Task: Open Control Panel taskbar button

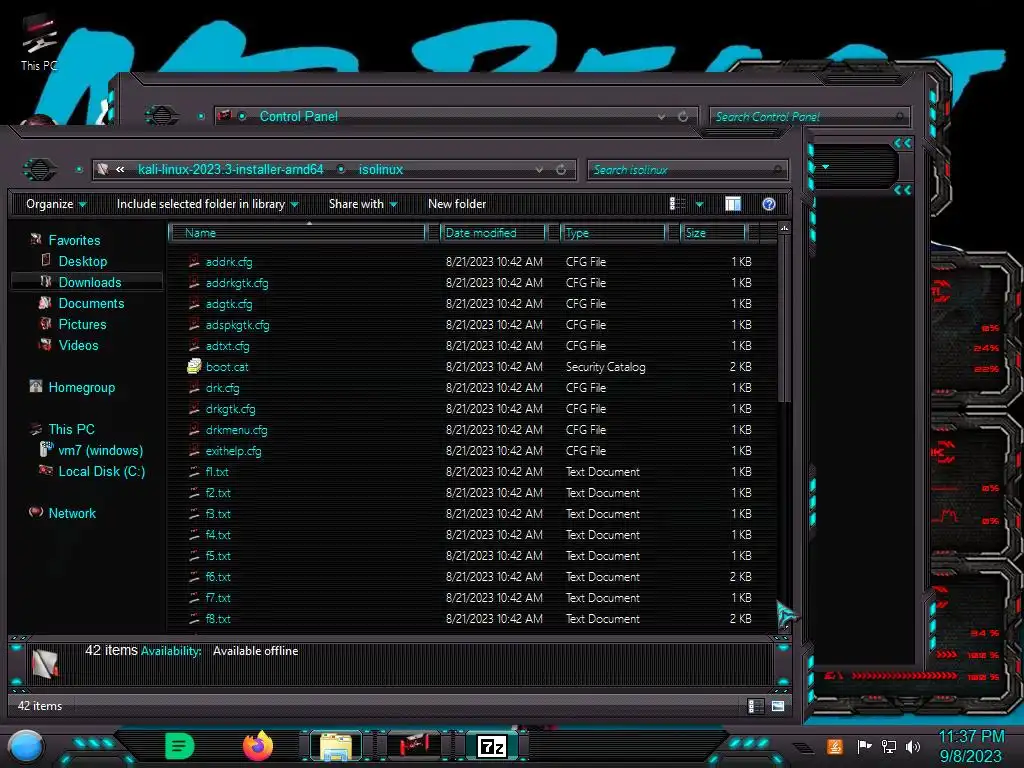Action: point(413,745)
